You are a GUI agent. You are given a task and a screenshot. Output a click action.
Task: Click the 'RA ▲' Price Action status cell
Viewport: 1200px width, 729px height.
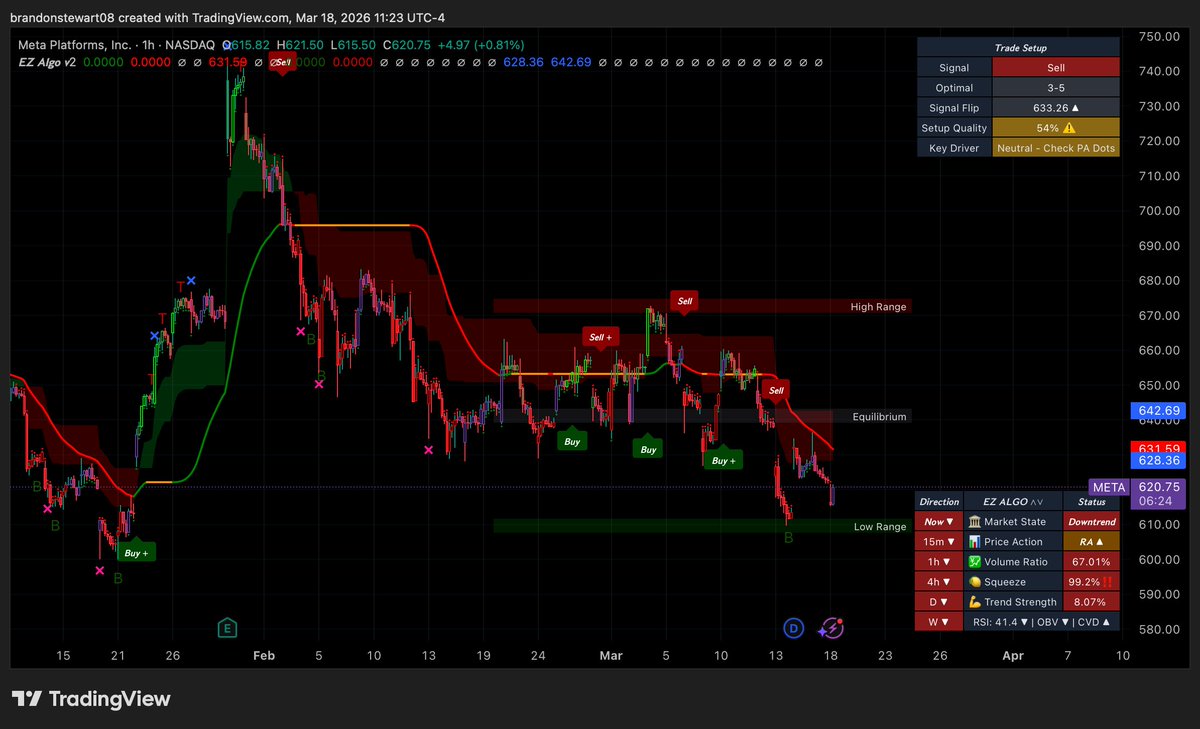click(x=1092, y=542)
